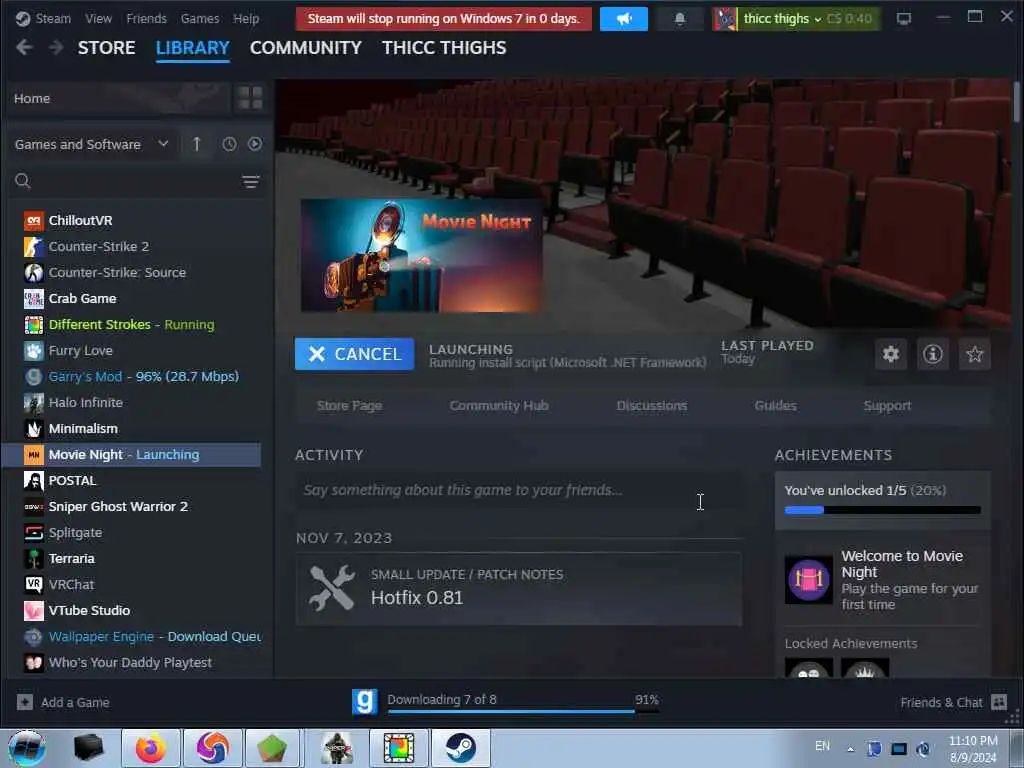Viewport: 1024px width, 768px height.
Task: Add Movie Night to favorites star
Action: (x=974, y=354)
